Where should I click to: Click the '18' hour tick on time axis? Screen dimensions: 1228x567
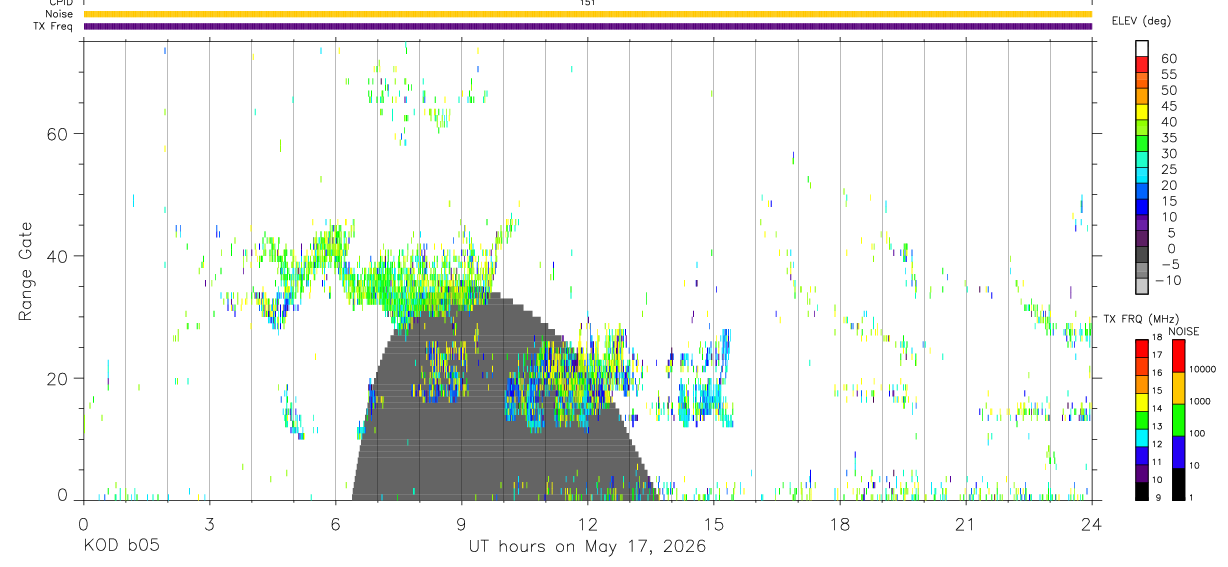(x=840, y=524)
